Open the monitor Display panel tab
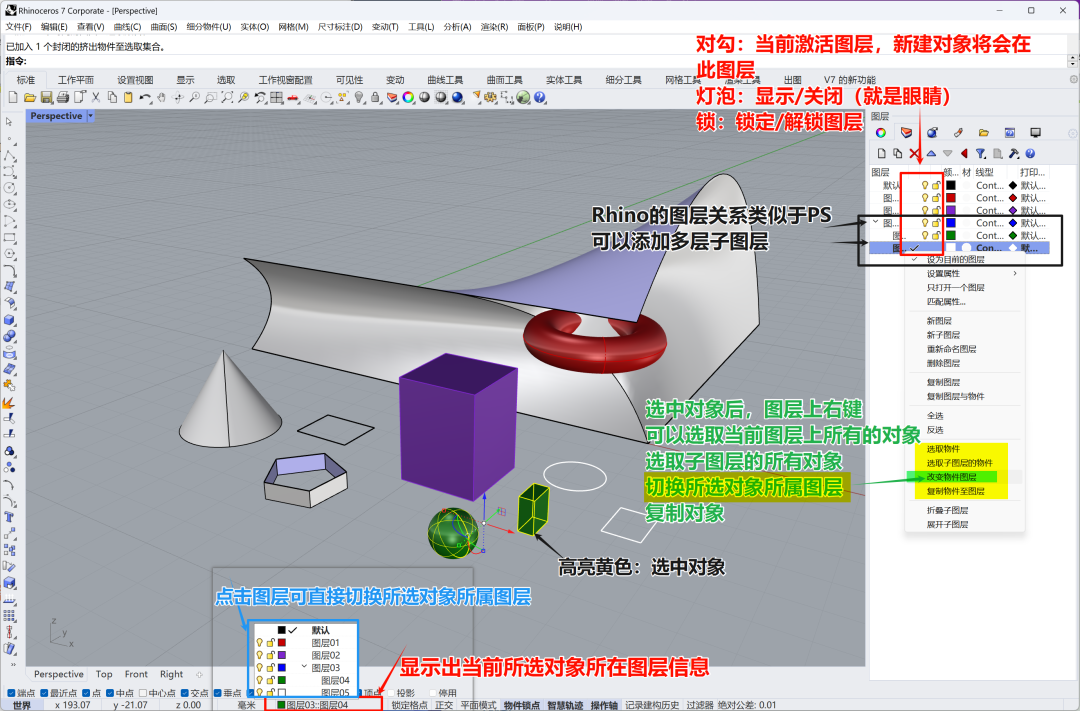 1035,132
